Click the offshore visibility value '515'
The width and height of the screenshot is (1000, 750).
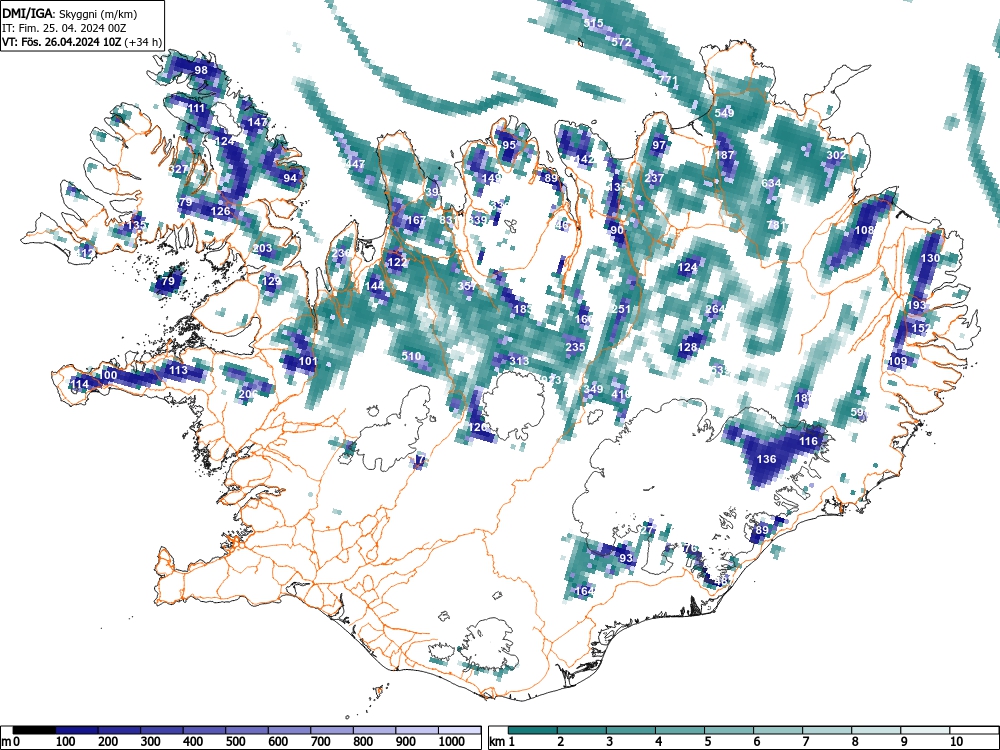[593, 23]
